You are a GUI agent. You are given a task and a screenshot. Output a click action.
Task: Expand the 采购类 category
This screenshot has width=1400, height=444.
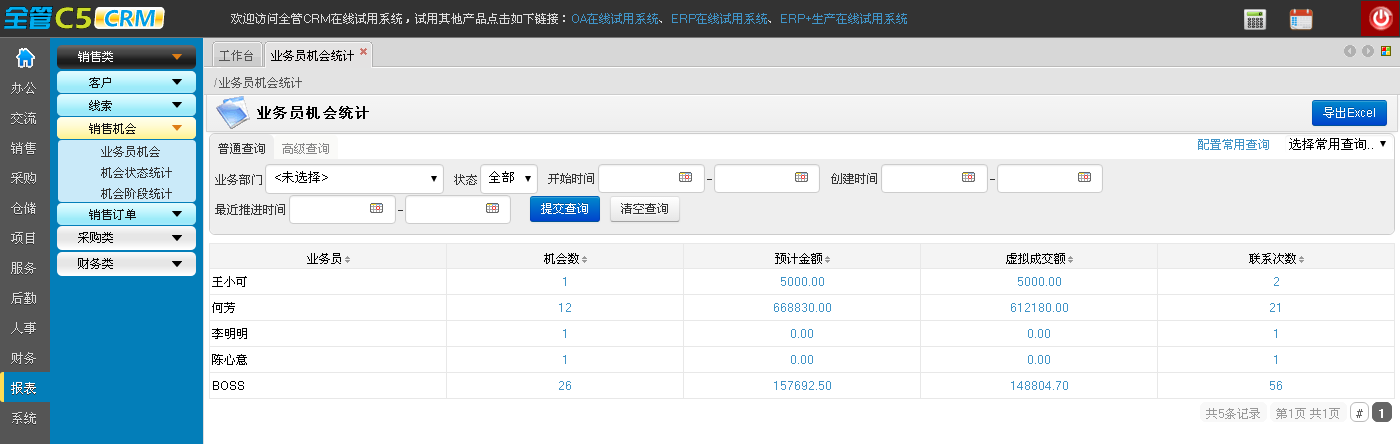pyautogui.click(x=126, y=238)
